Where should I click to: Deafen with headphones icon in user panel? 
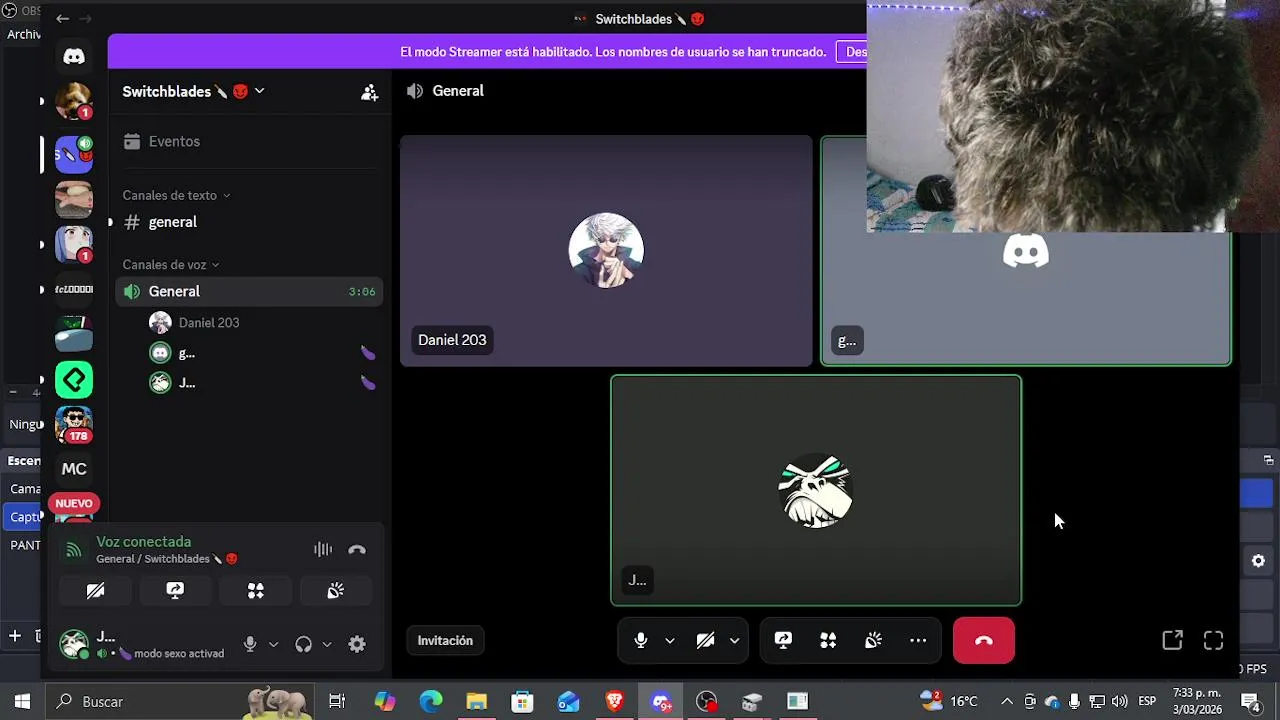[303, 645]
